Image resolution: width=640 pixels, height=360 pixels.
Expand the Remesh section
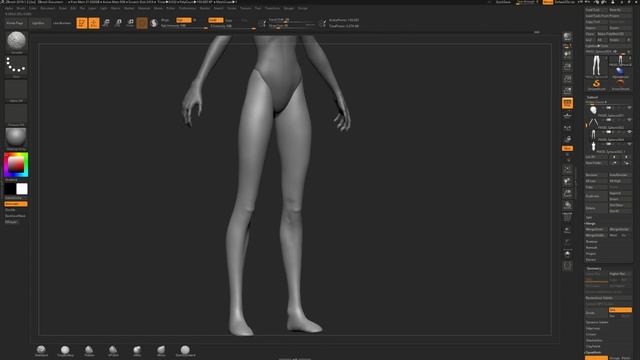pos(591,247)
